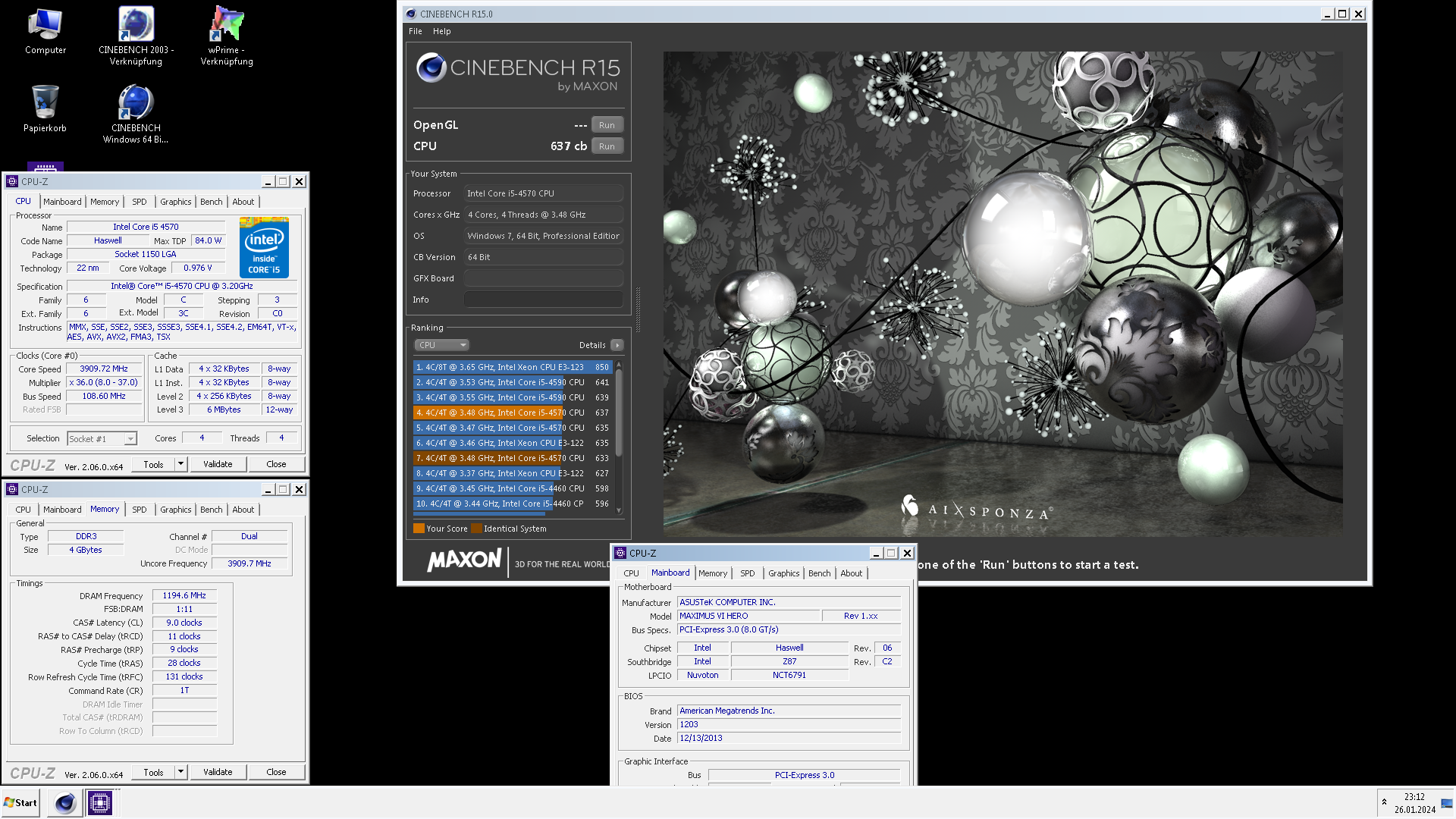Image resolution: width=1456 pixels, height=819 pixels.
Task: Click the ranking Details arrow icon
Action: click(x=617, y=345)
